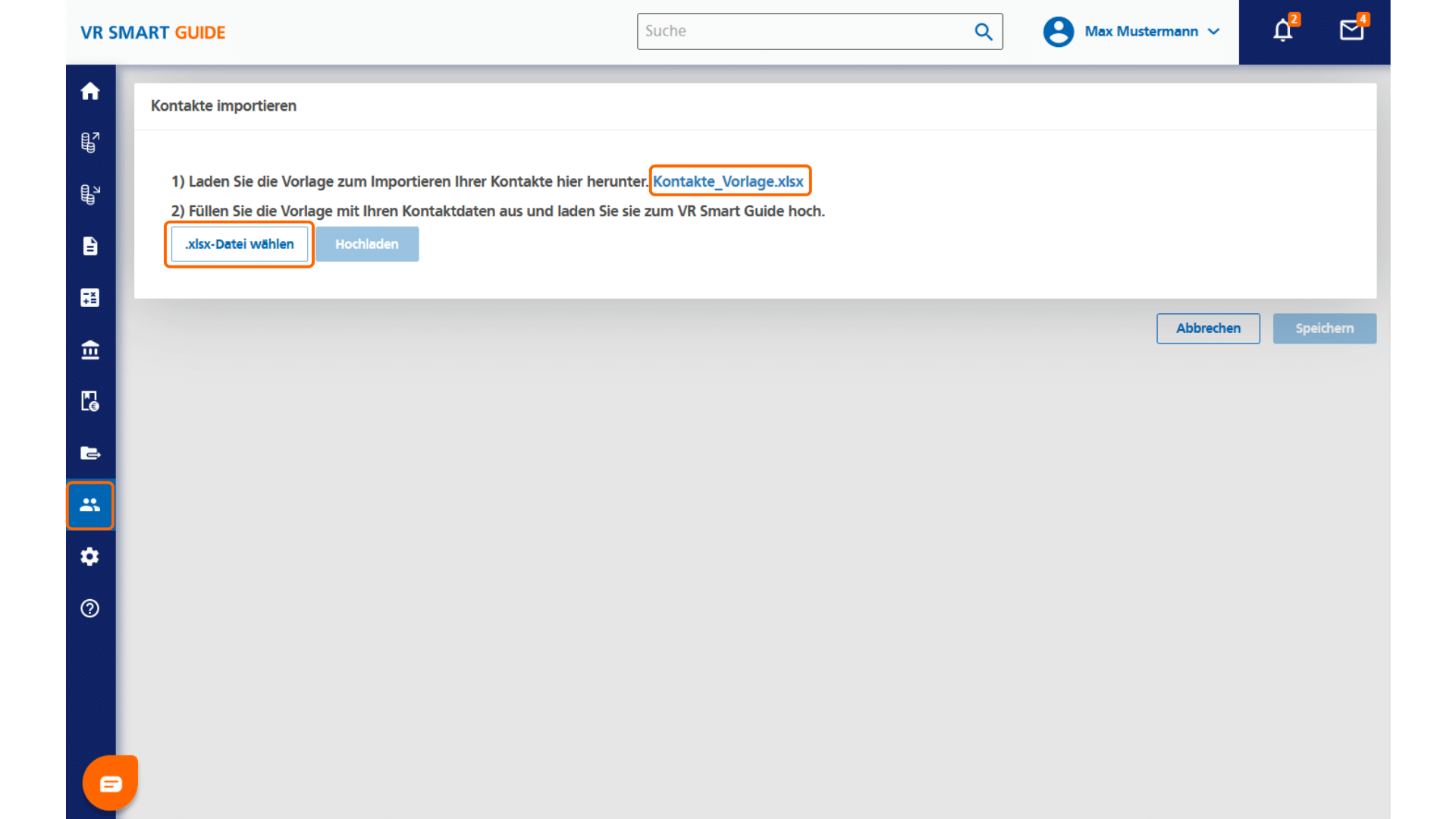Open the folder export sidebar icon
Viewport: 1456px width, 819px height.
pos(90,453)
